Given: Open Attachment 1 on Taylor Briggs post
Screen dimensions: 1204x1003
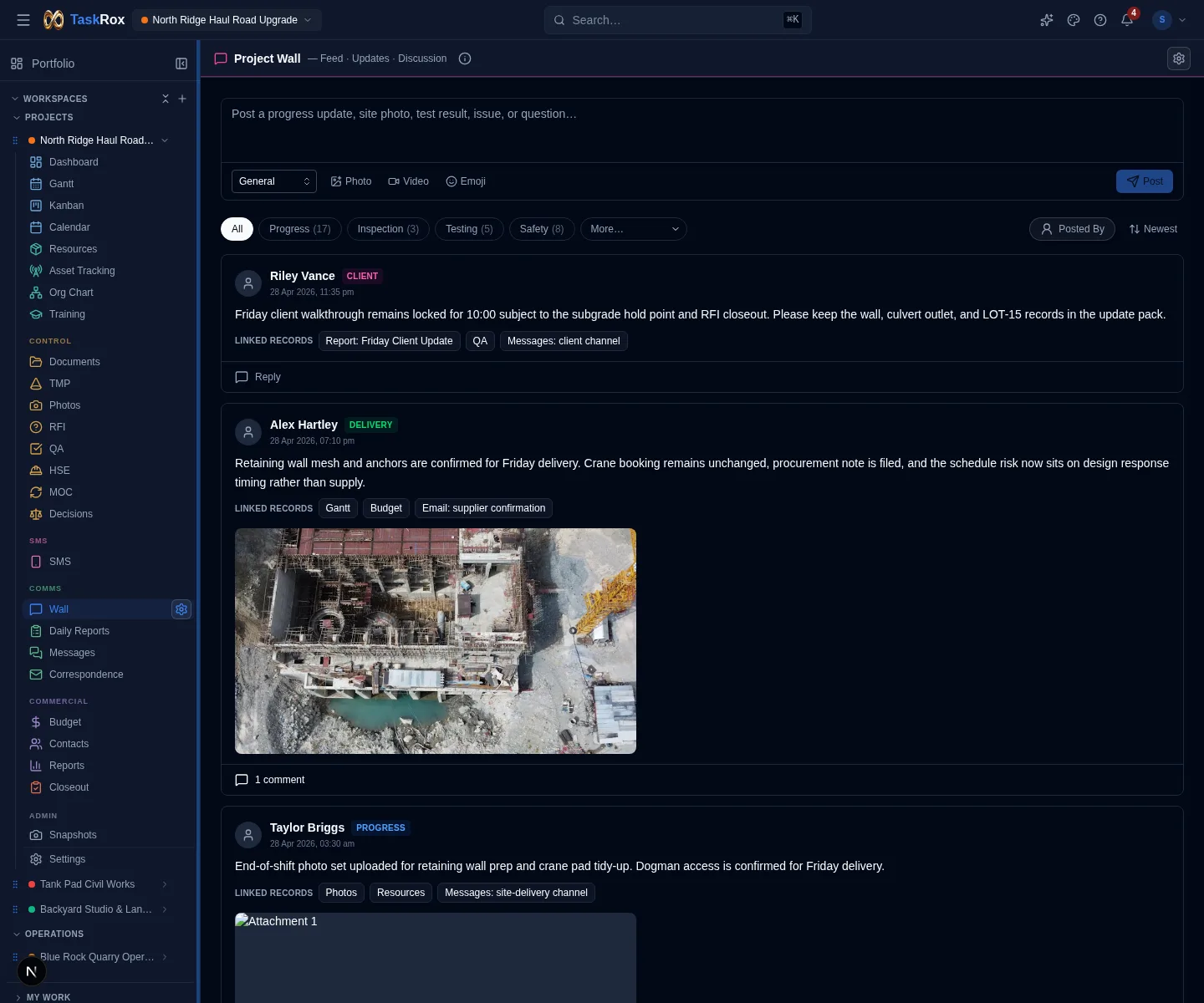Looking at the screenshot, I should tap(436, 958).
